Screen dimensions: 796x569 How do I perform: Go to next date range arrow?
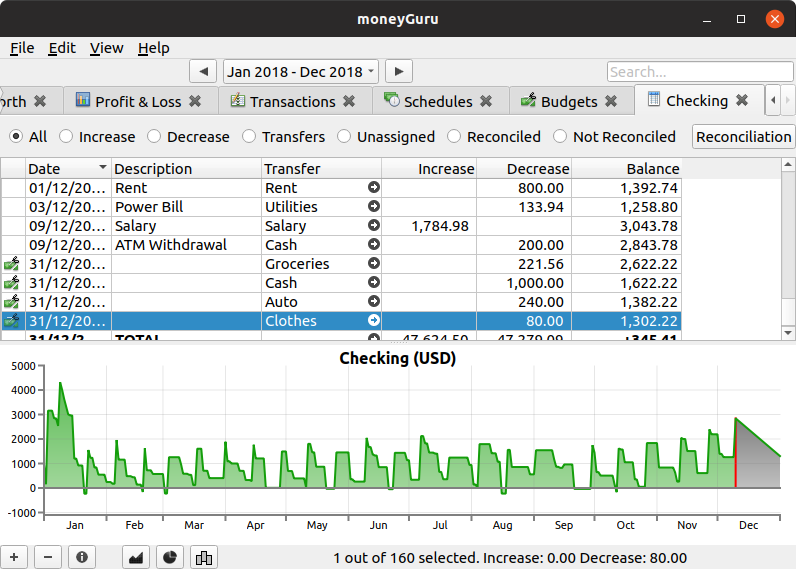399,72
